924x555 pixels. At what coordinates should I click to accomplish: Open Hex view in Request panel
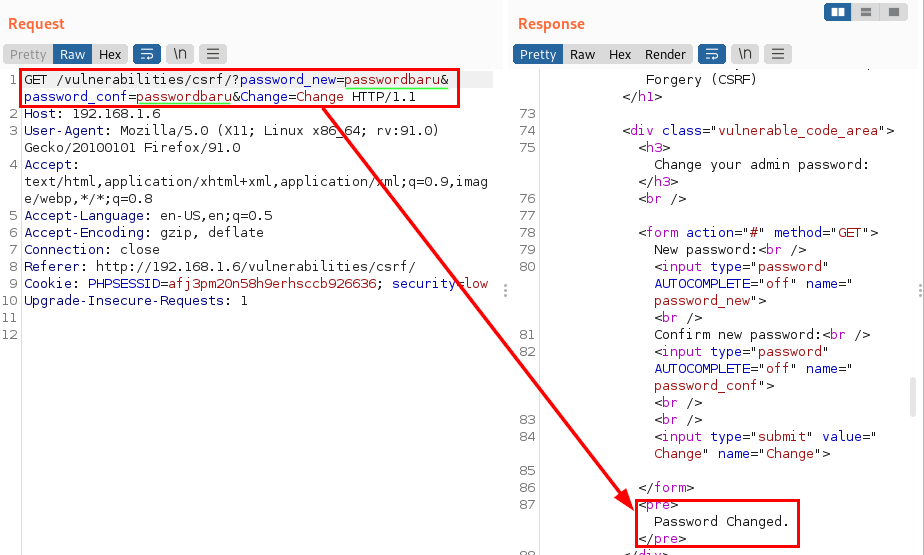(110, 54)
